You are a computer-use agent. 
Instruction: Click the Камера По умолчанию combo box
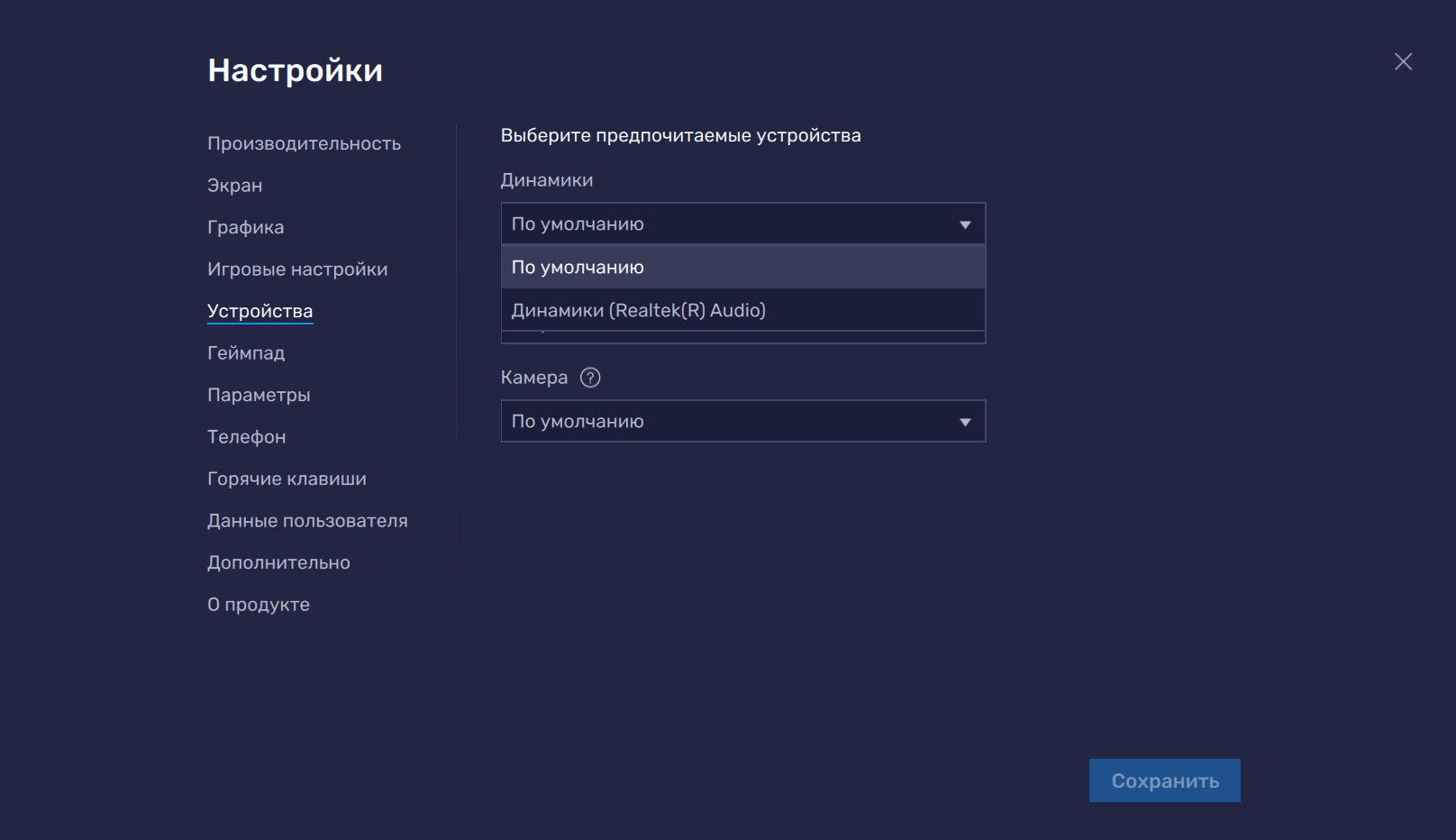coord(743,421)
